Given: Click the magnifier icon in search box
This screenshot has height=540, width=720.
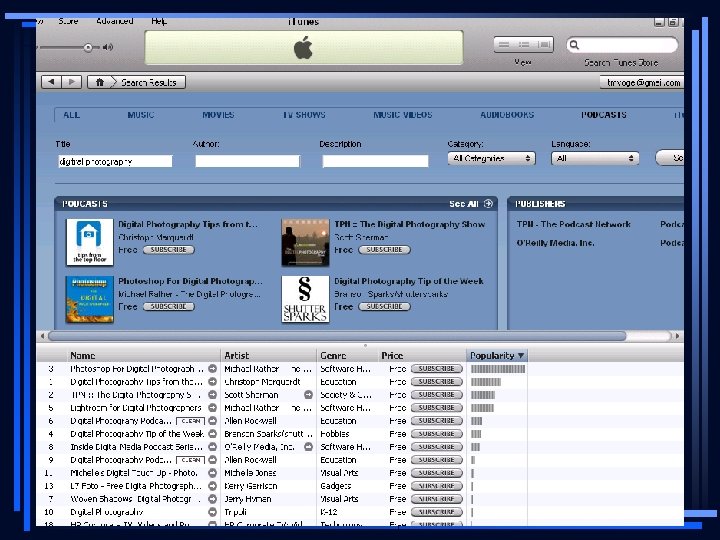Looking at the screenshot, I should click(574, 45).
